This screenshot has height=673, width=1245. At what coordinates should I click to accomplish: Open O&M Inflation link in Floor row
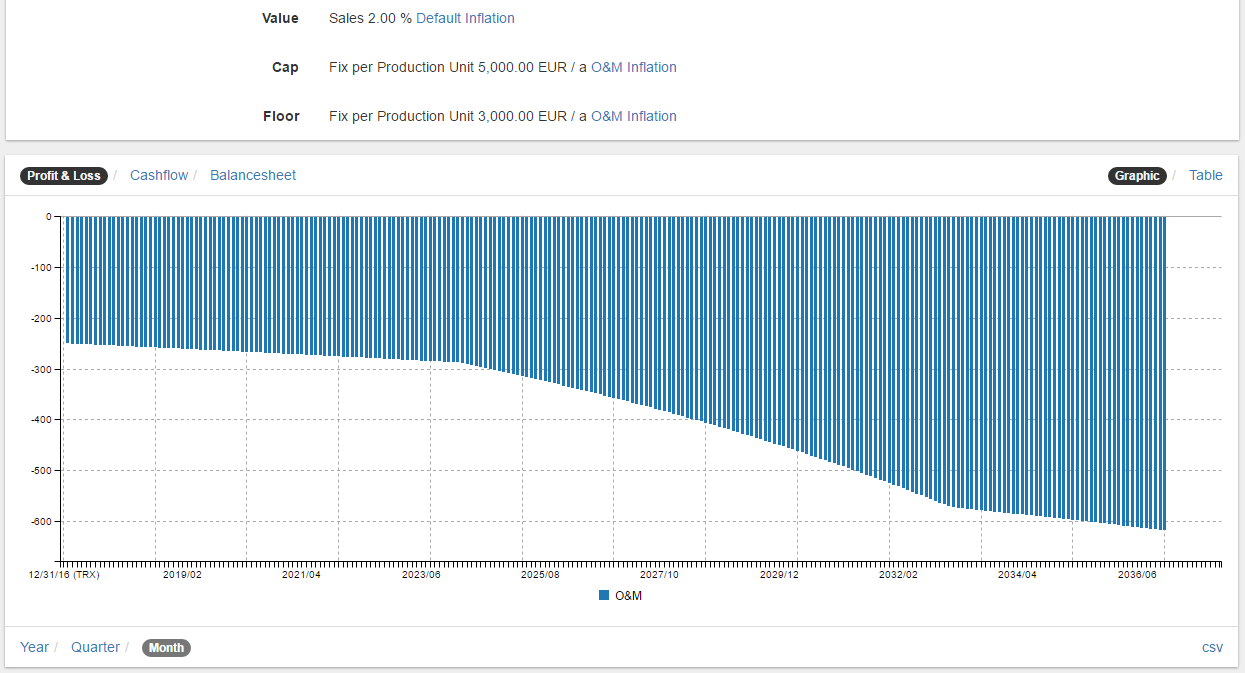click(x=633, y=116)
